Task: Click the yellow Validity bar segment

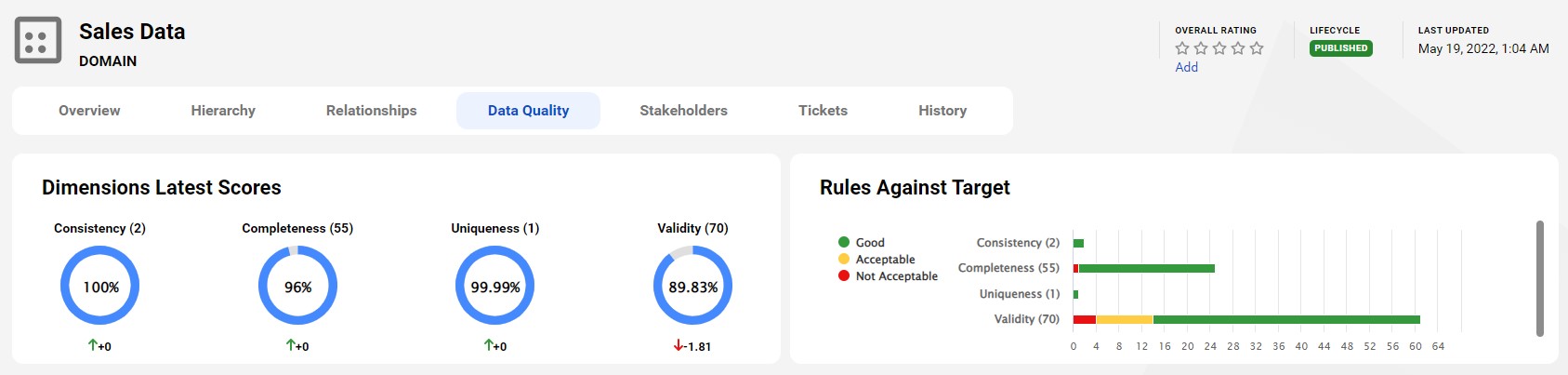Action: point(1125,320)
